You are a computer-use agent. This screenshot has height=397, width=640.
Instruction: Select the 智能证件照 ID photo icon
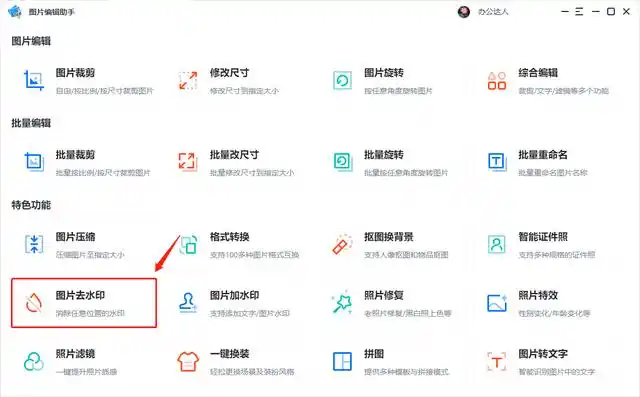click(497, 244)
